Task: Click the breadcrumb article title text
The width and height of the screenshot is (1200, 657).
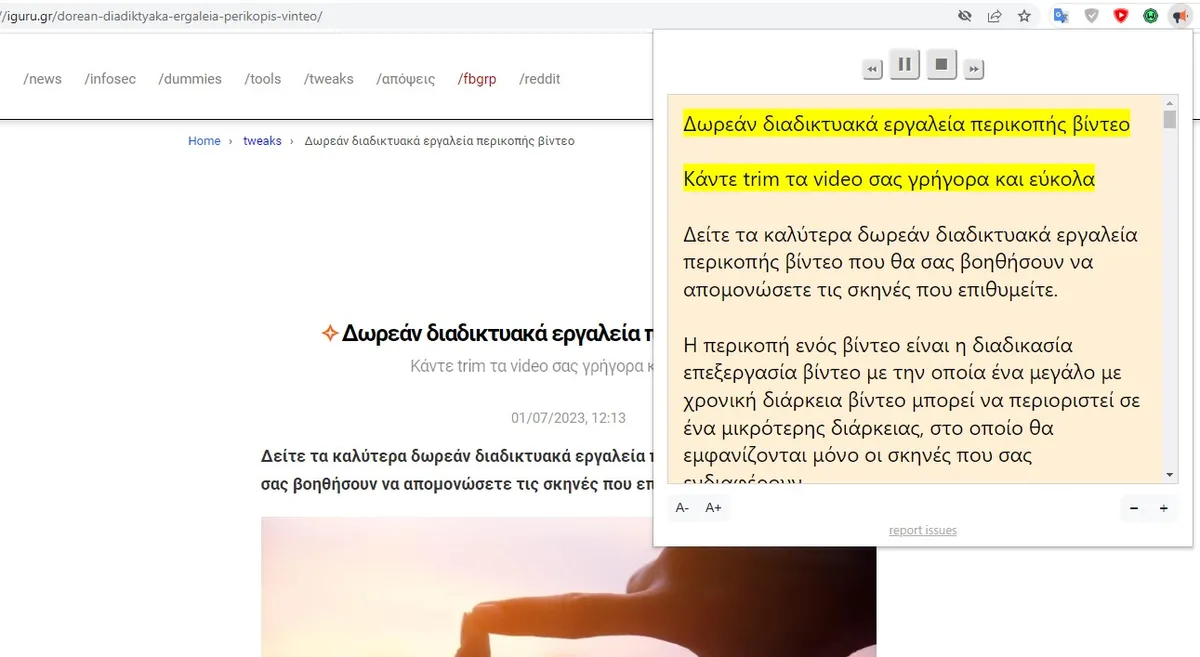Action: 439,141
